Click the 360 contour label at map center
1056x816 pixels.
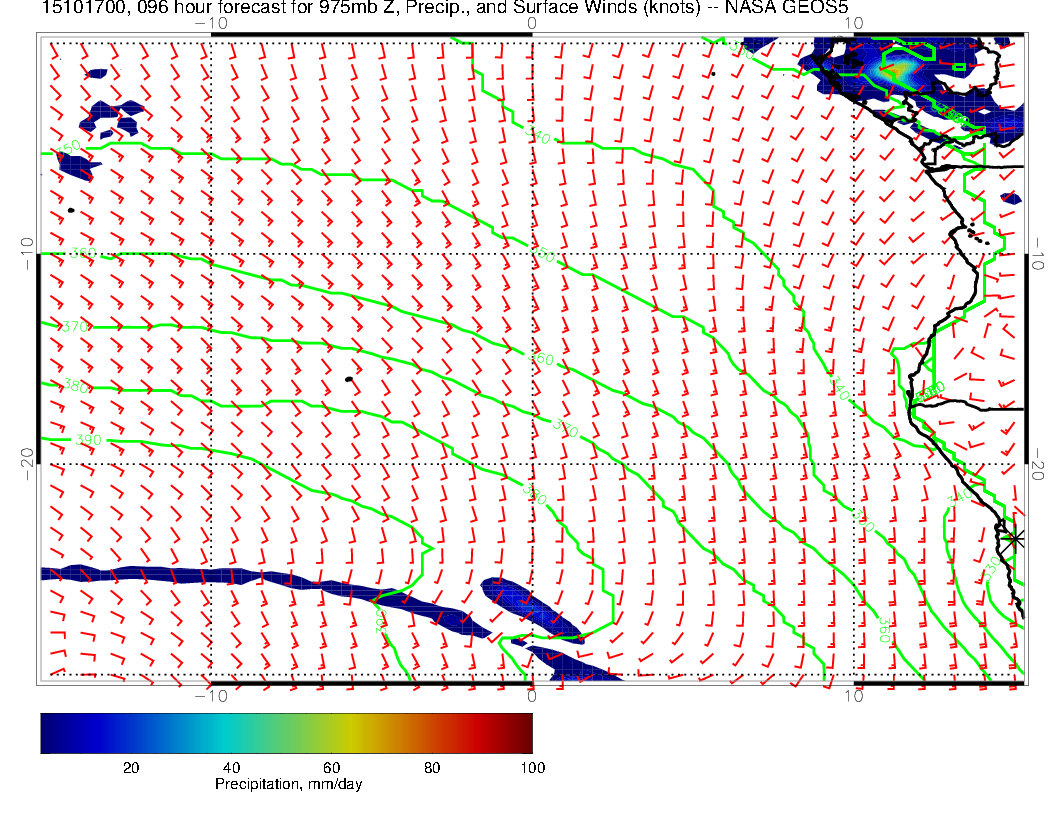540,359
